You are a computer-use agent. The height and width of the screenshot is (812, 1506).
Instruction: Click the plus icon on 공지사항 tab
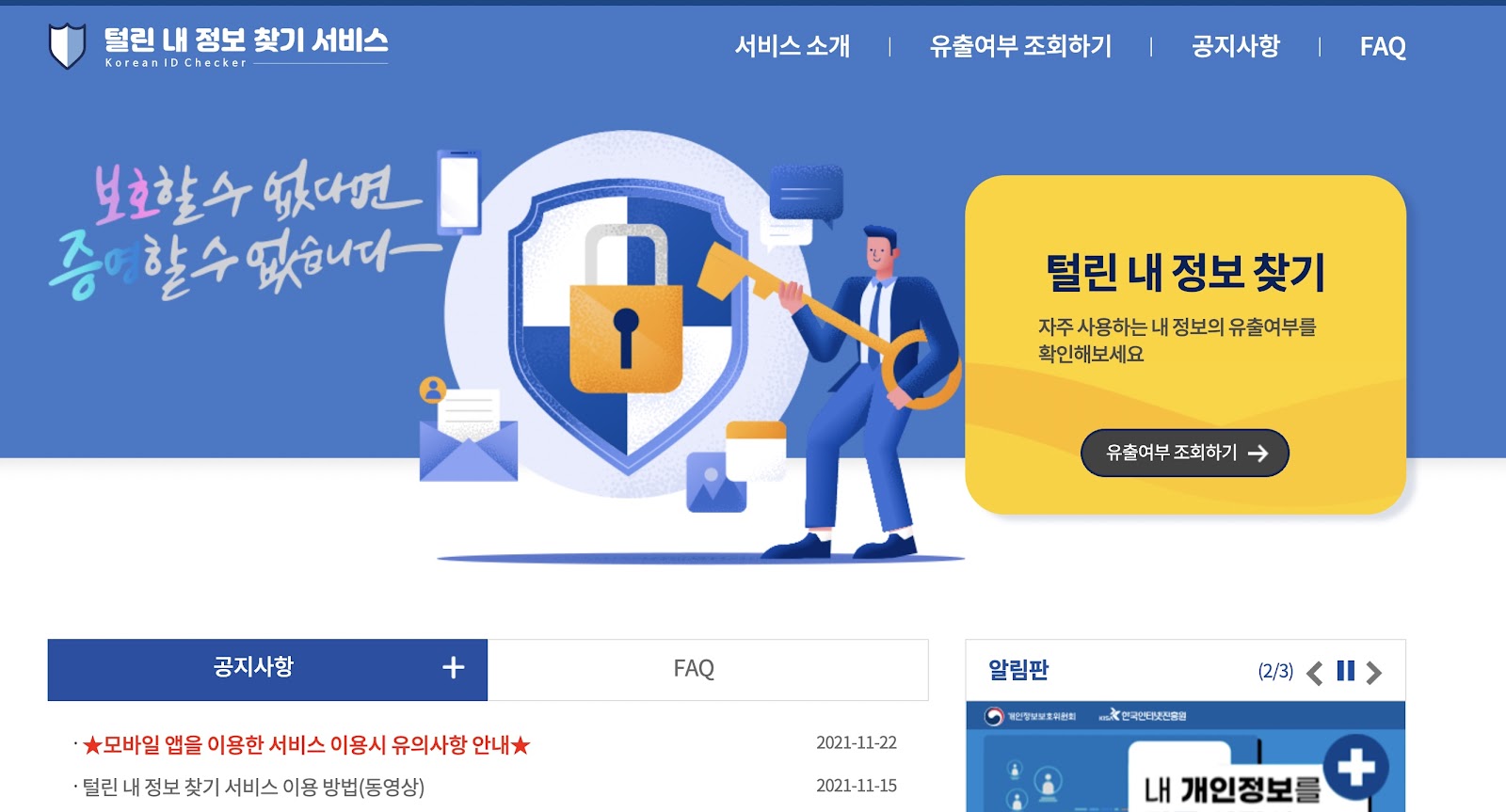point(454,667)
